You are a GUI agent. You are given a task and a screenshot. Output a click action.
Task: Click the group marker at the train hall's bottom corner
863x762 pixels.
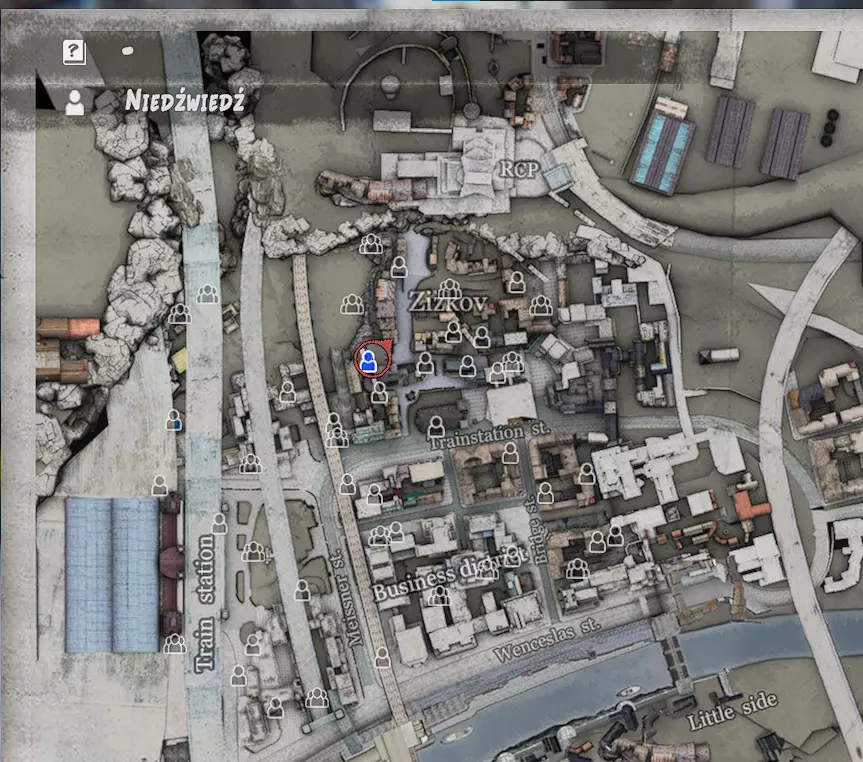174,643
